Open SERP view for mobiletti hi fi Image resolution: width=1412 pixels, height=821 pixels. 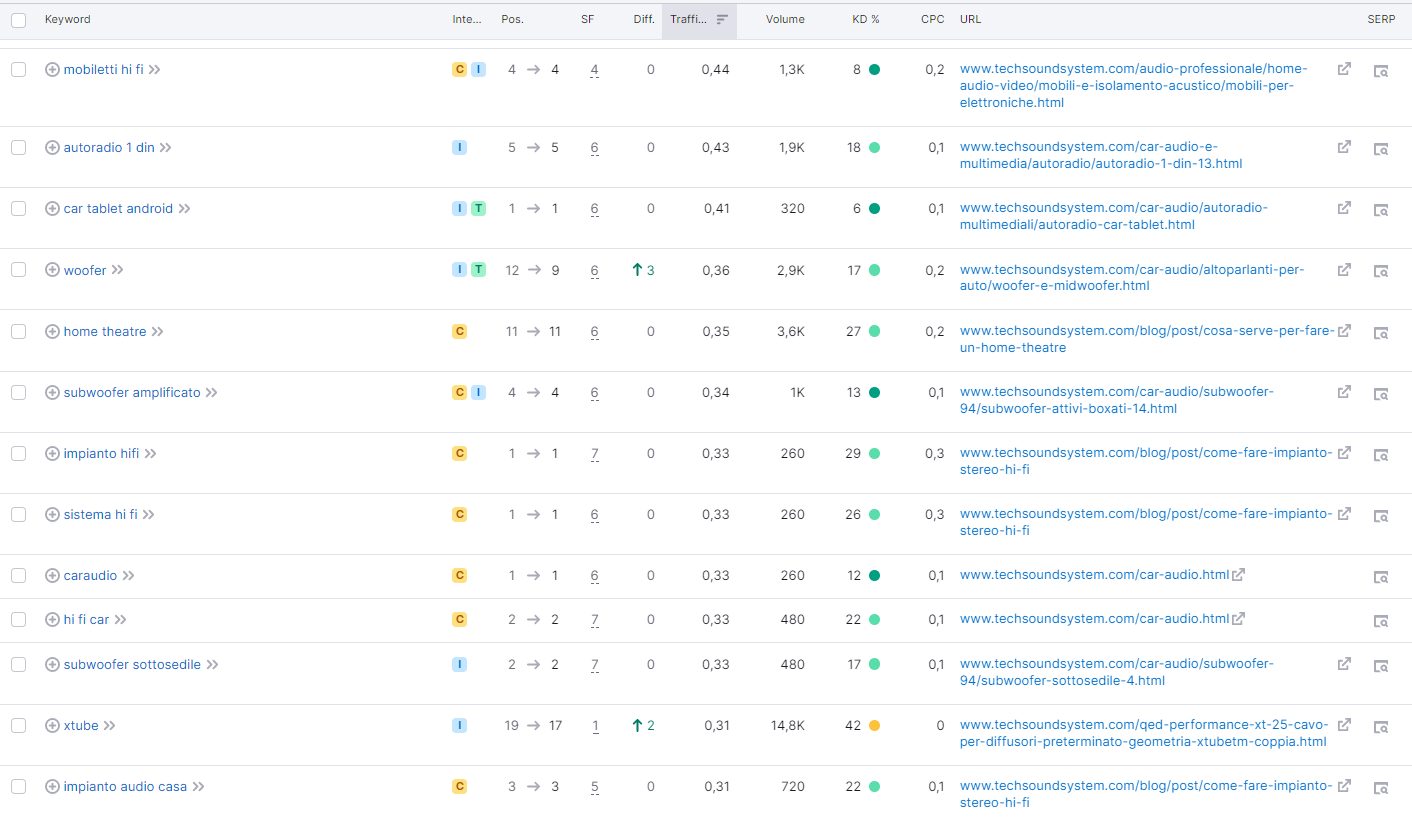click(1380, 71)
